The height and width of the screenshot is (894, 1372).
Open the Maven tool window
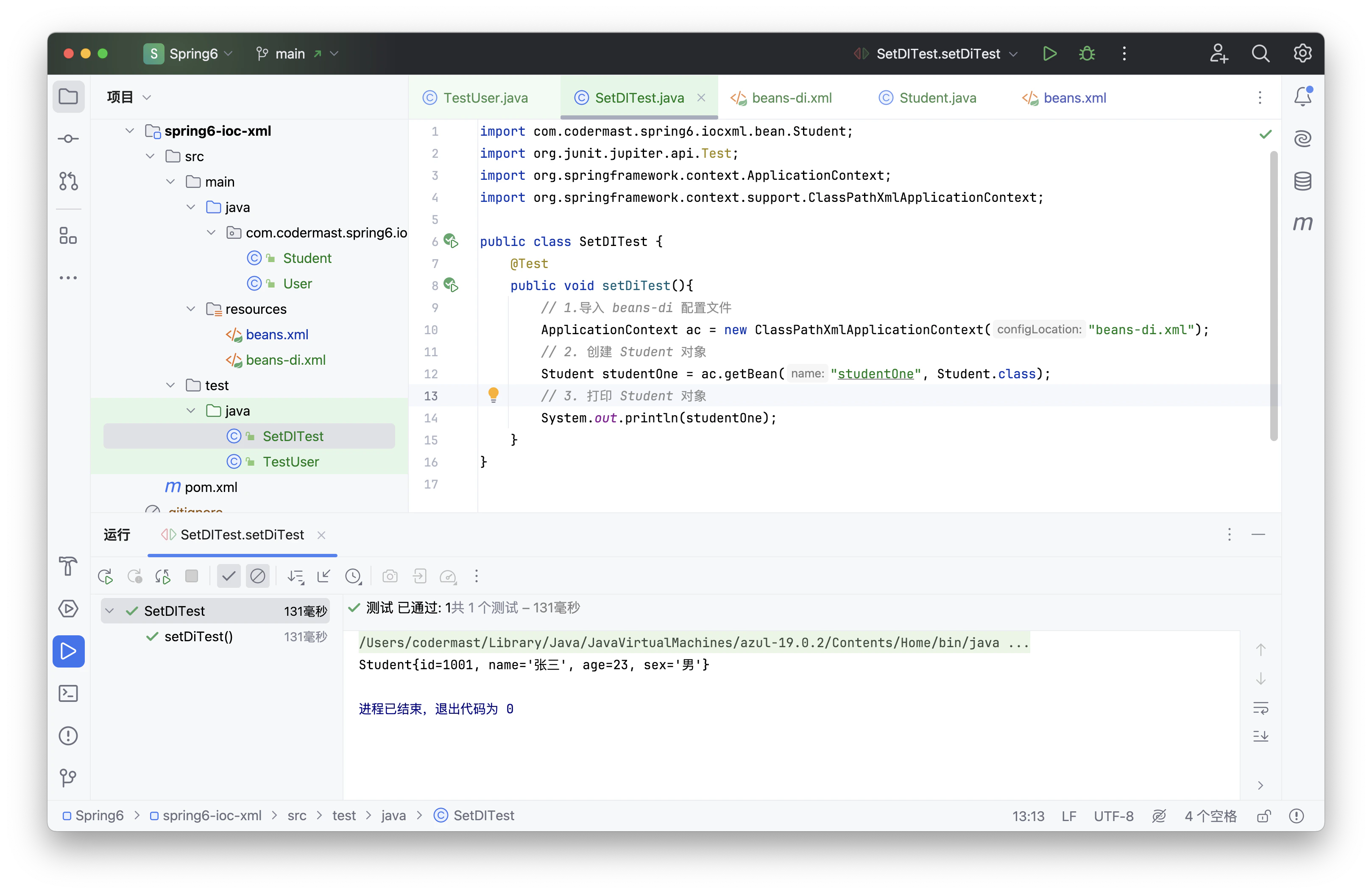[1302, 223]
